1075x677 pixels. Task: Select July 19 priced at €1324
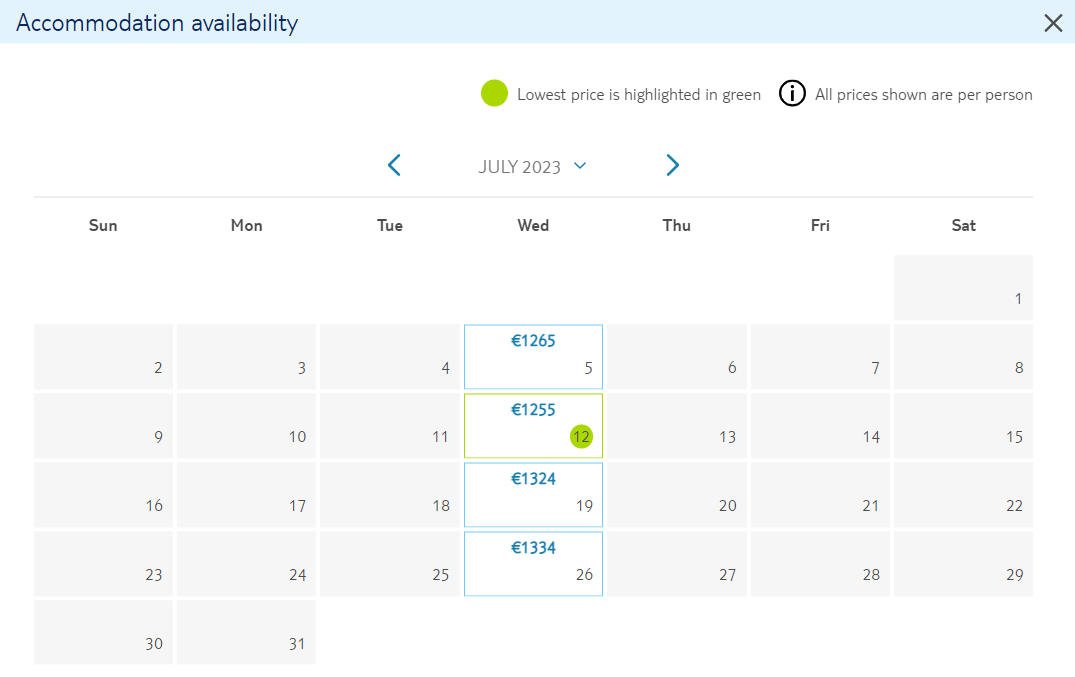533,495
